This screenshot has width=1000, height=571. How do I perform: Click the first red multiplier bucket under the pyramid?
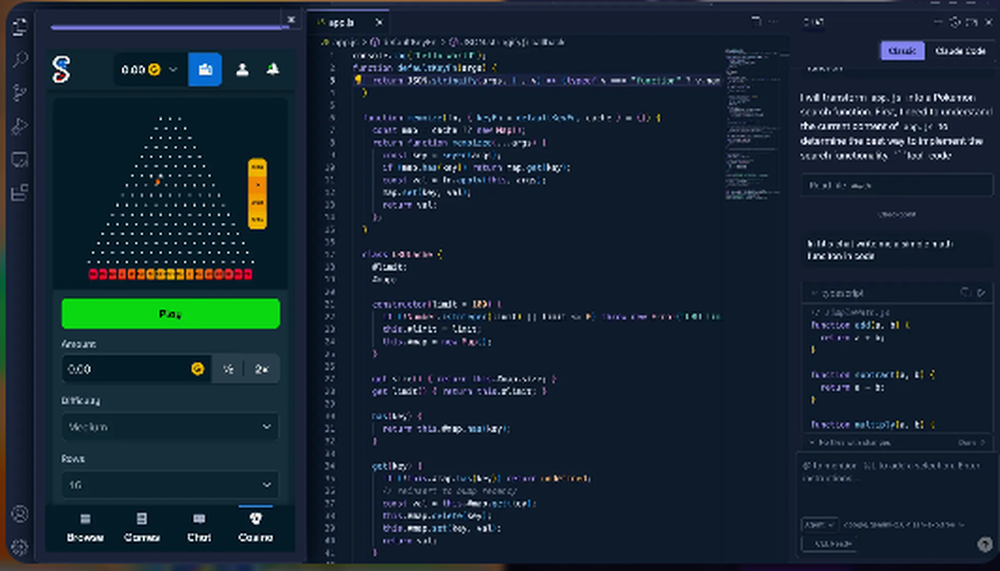pyautogui.click(x=93, y=274)
